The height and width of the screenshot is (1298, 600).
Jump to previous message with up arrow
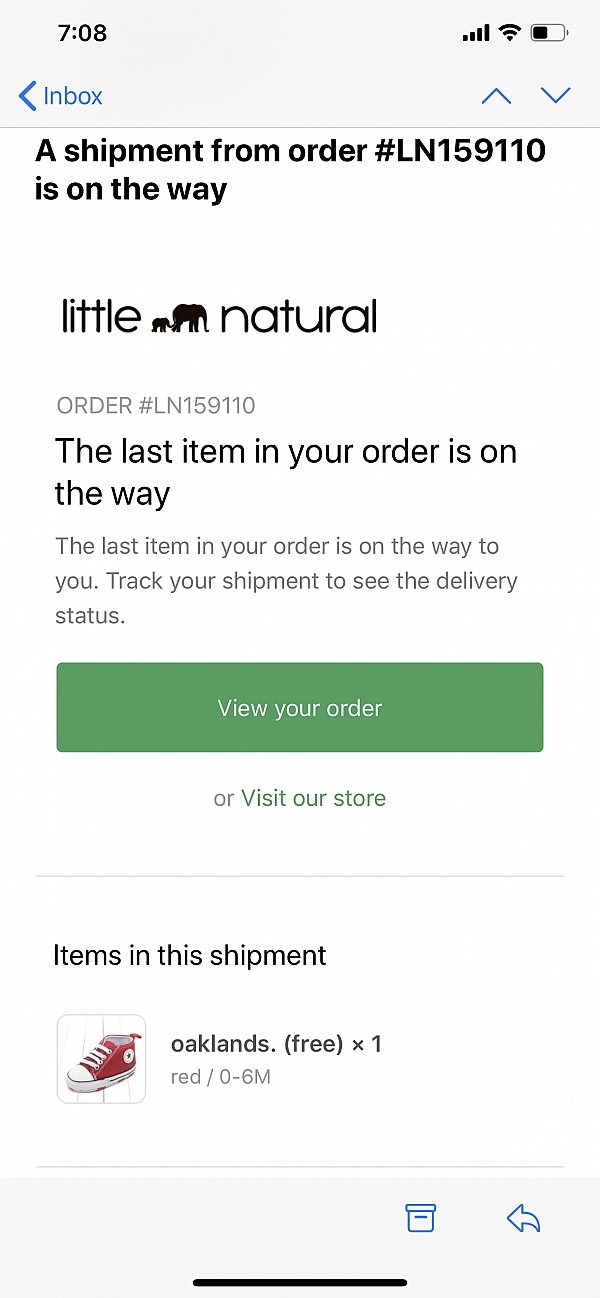pyautogui.click(x=496, y=96)
